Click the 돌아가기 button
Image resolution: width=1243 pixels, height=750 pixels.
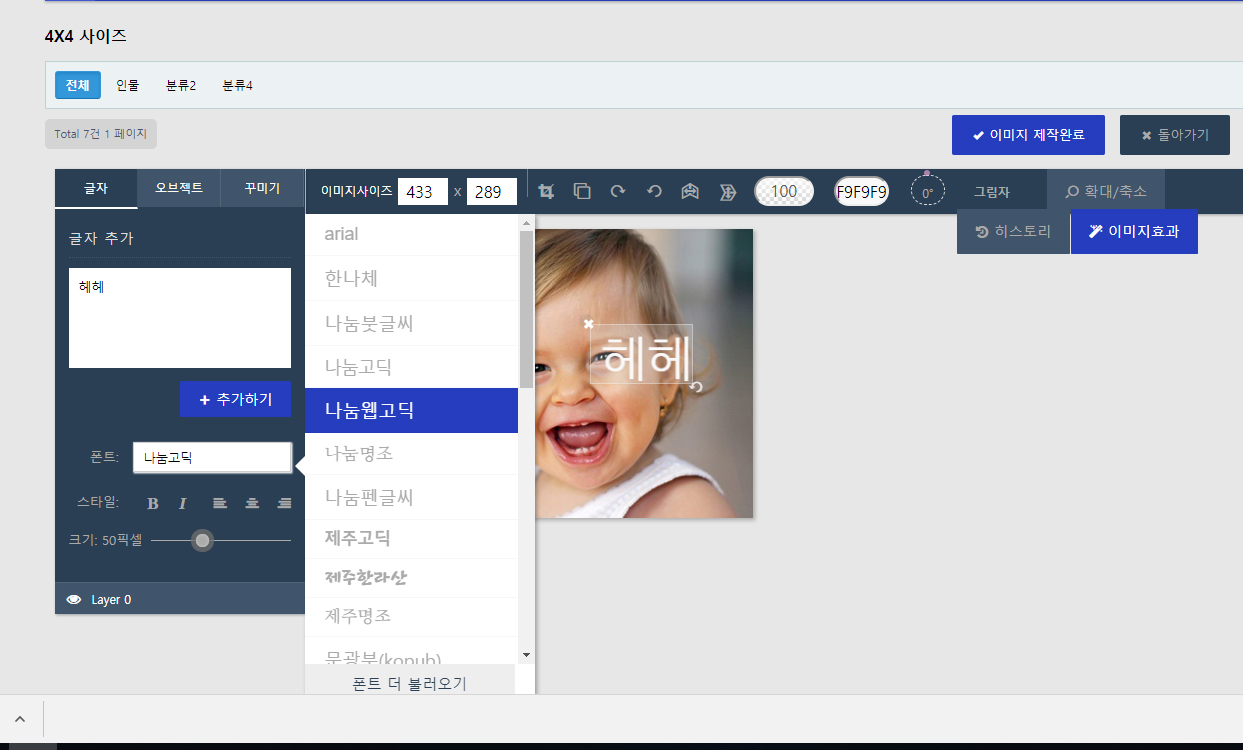(1175, 135)
